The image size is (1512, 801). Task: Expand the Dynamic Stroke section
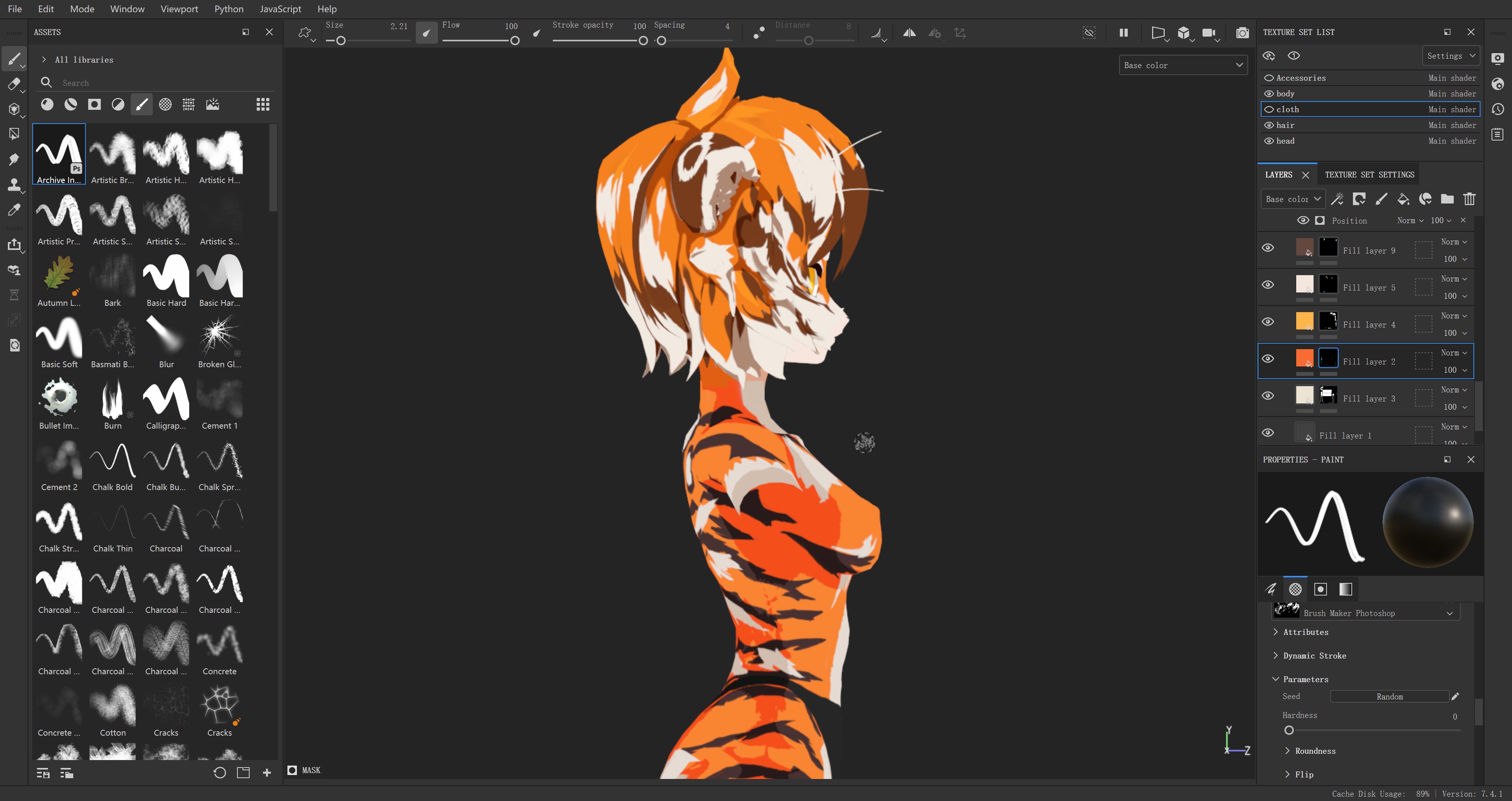tap(1314, 655)
